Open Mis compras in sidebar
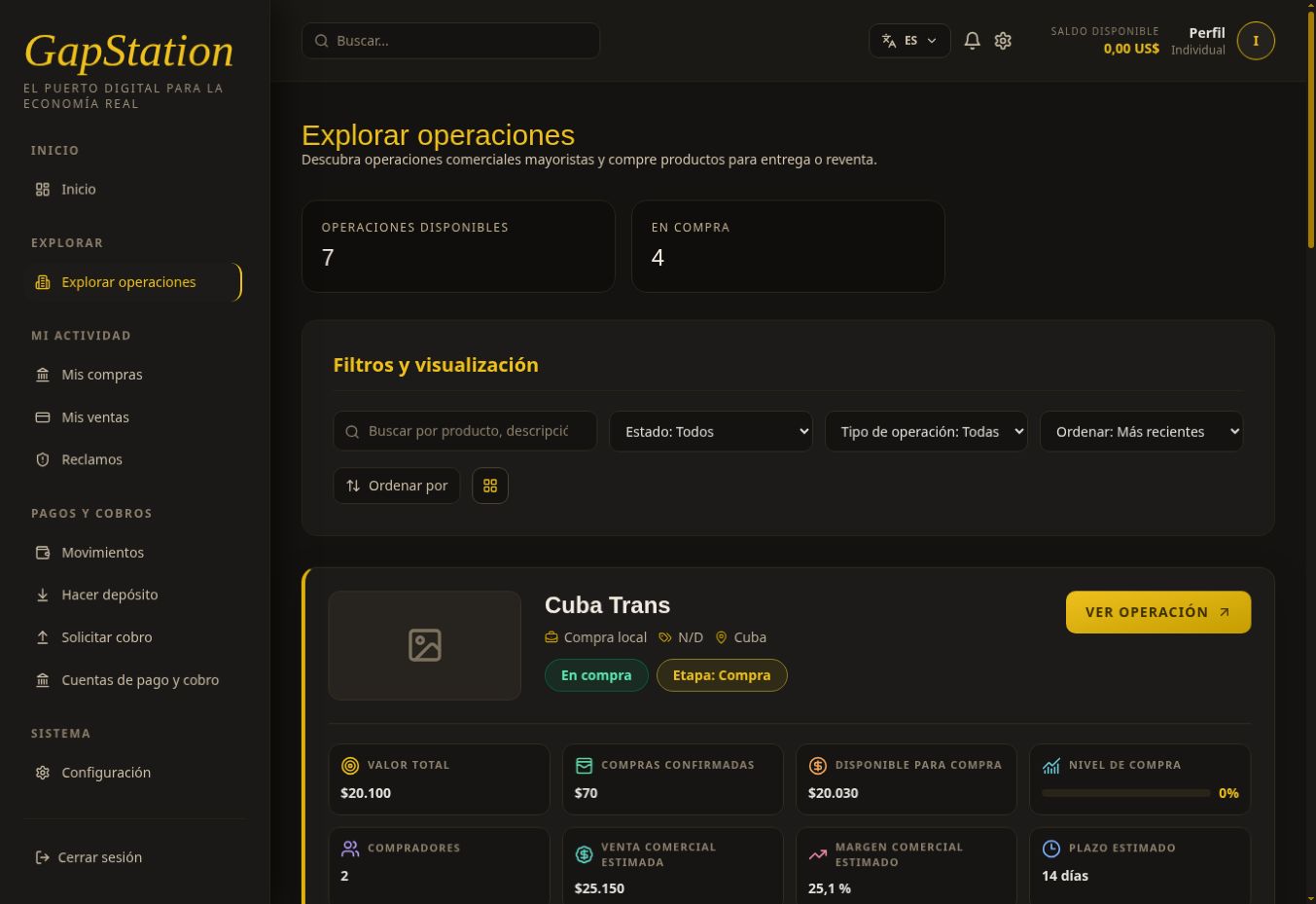 [134, 375]
